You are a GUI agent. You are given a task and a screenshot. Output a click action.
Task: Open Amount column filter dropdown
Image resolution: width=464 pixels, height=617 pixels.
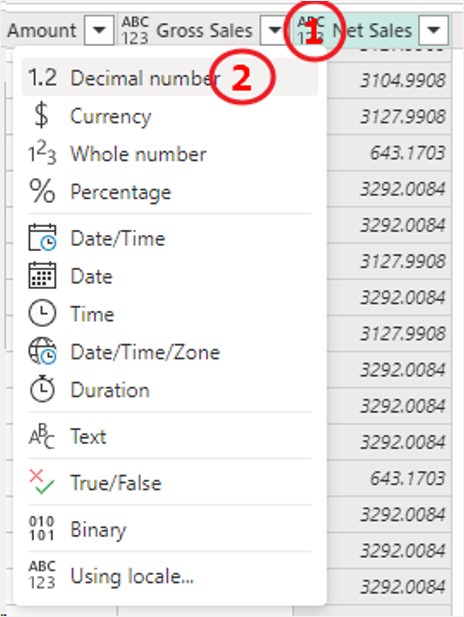[99, 30]
